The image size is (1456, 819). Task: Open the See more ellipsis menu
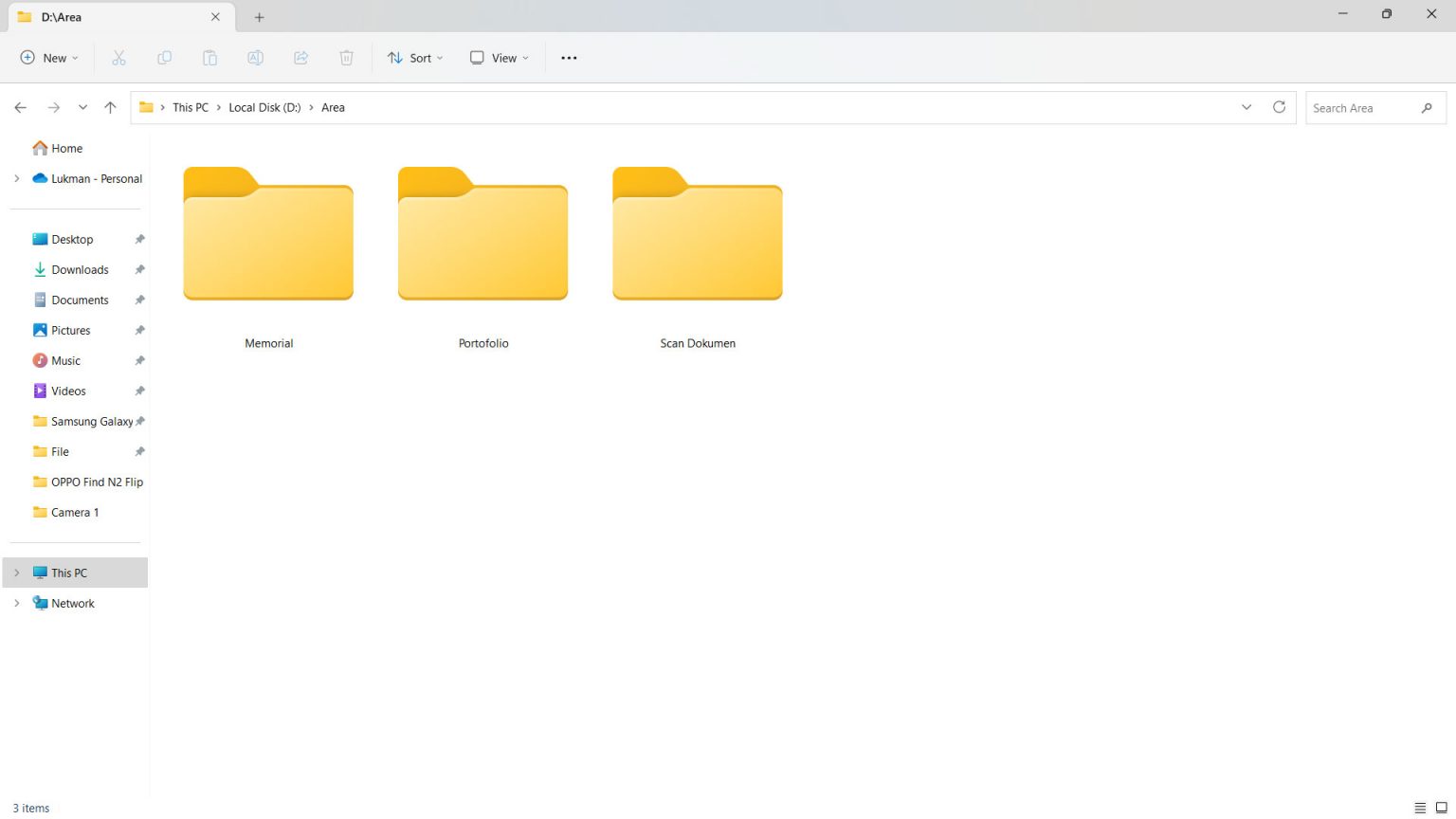point(569,58)
